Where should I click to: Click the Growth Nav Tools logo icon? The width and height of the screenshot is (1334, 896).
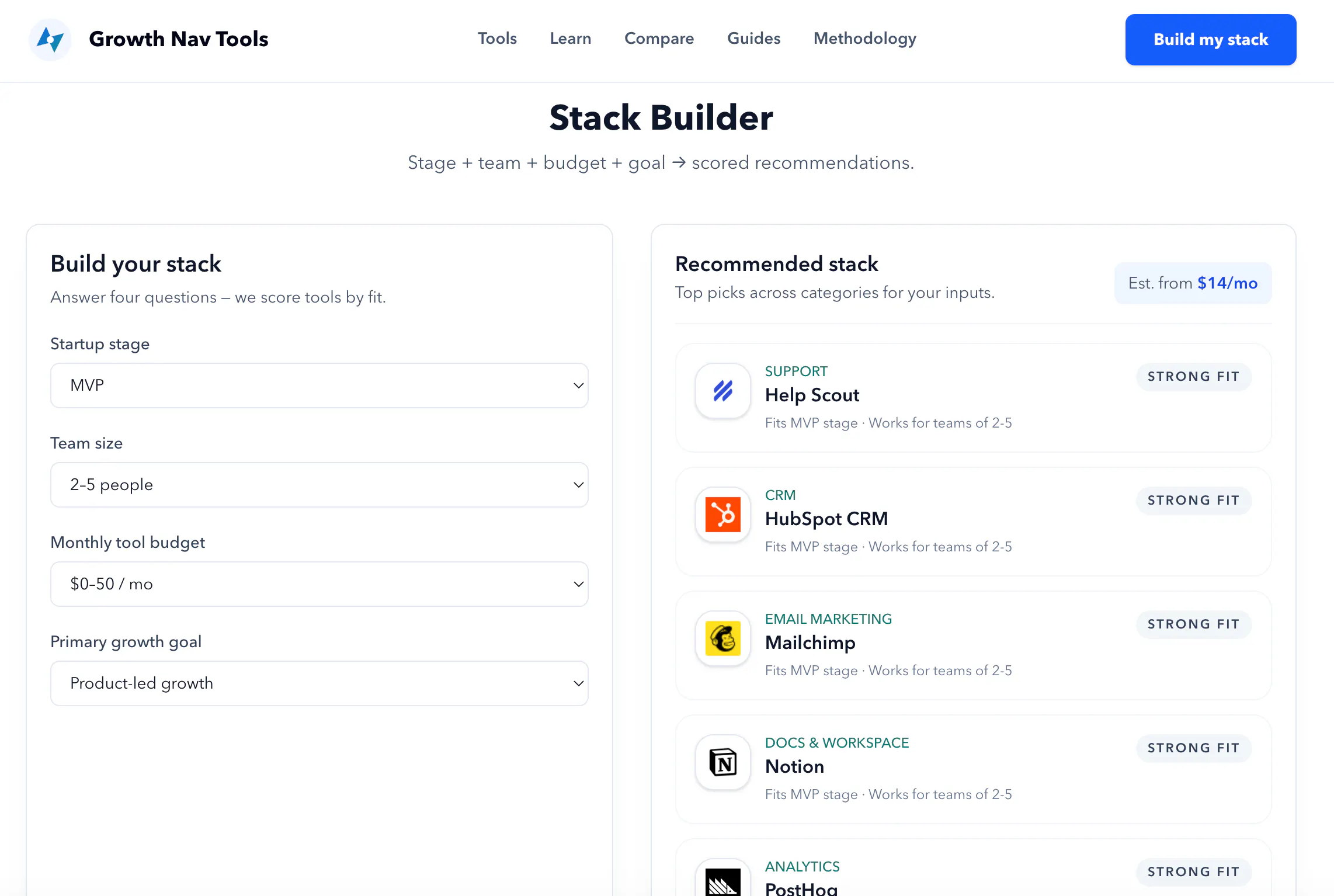[50, 40]
